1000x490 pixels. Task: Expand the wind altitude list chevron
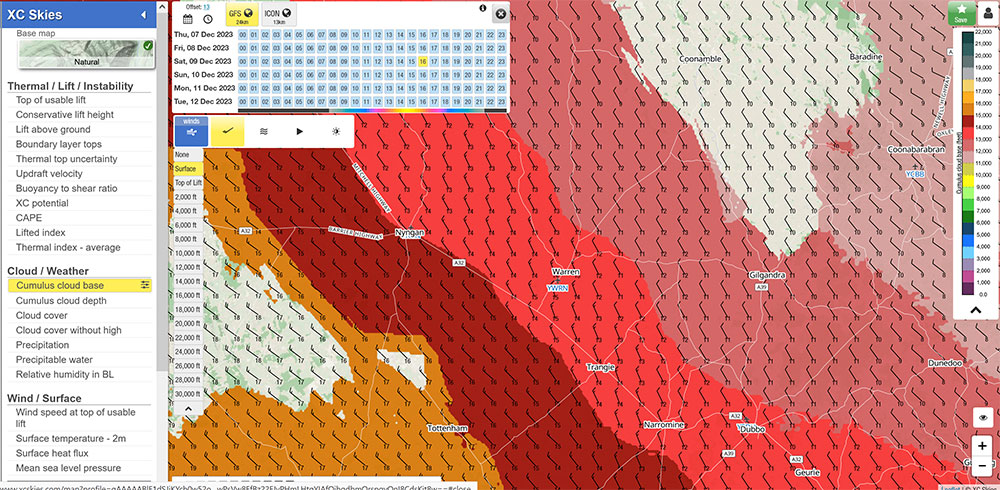tap(187, 408)
